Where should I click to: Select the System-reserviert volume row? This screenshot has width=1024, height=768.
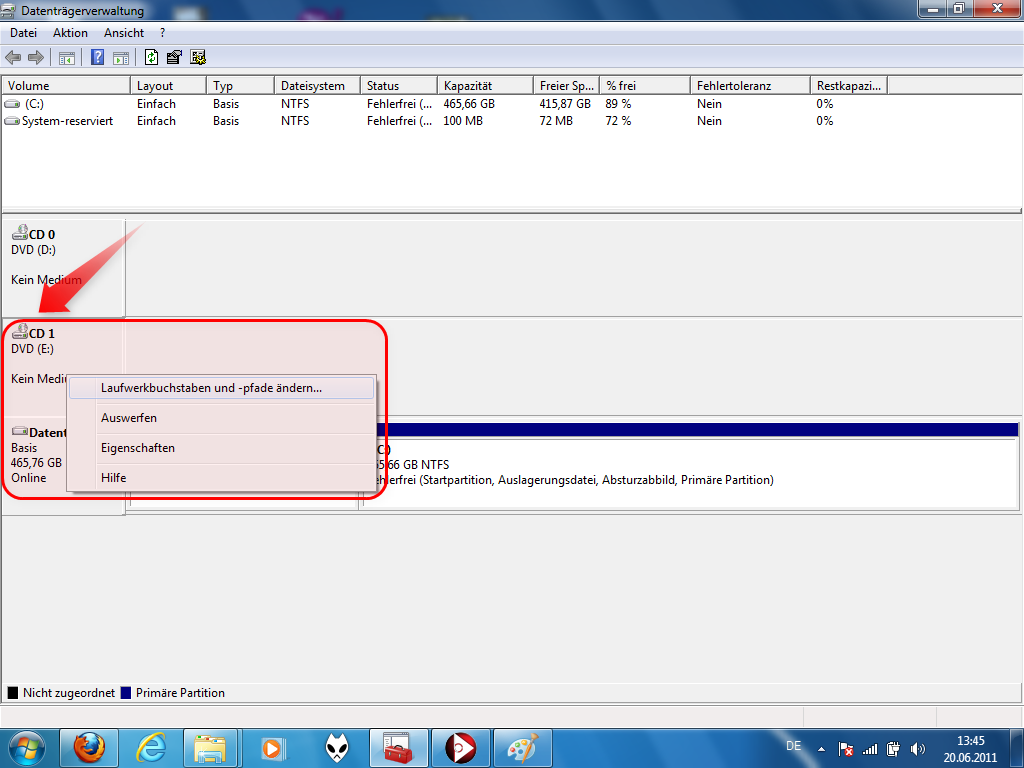coord(67,121)
